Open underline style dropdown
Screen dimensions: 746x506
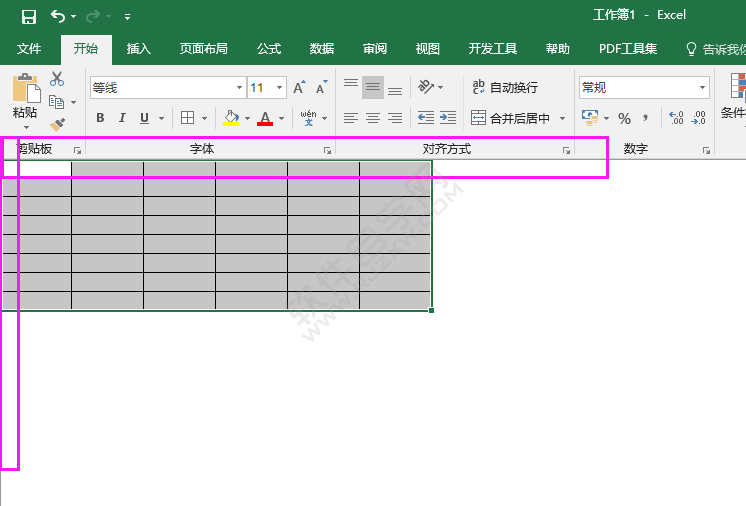161,118
